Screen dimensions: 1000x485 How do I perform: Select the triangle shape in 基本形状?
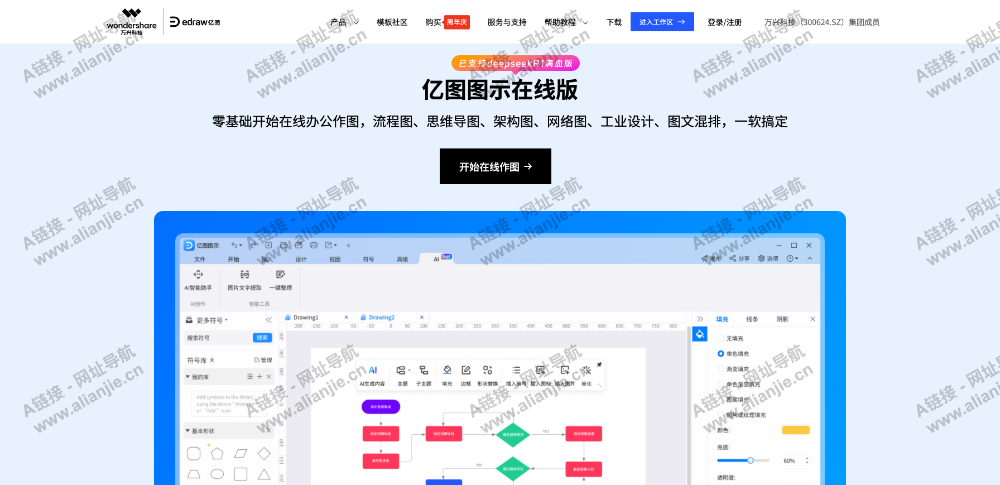264,474
